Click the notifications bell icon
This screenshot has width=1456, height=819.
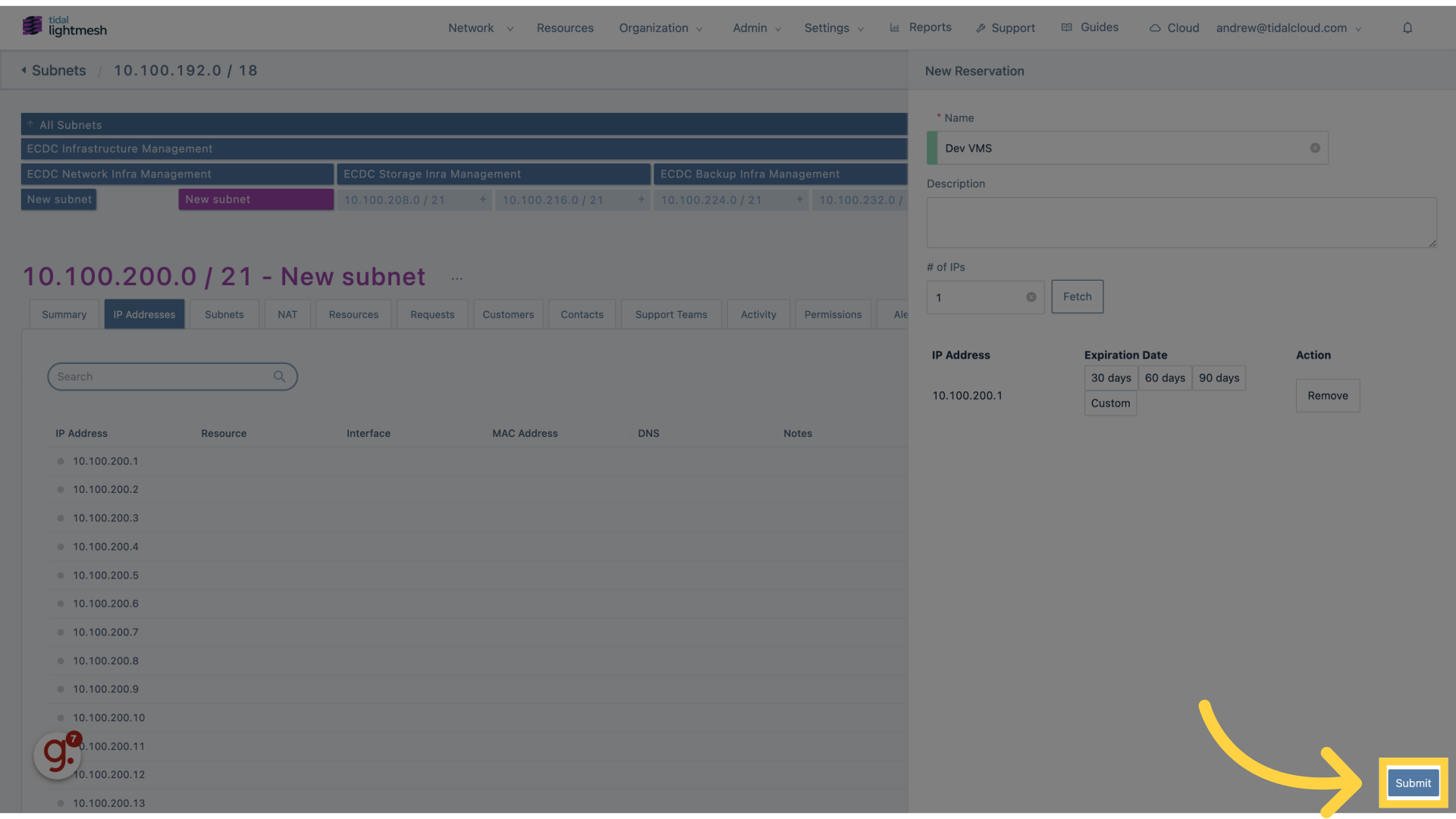pos(1407,27)
